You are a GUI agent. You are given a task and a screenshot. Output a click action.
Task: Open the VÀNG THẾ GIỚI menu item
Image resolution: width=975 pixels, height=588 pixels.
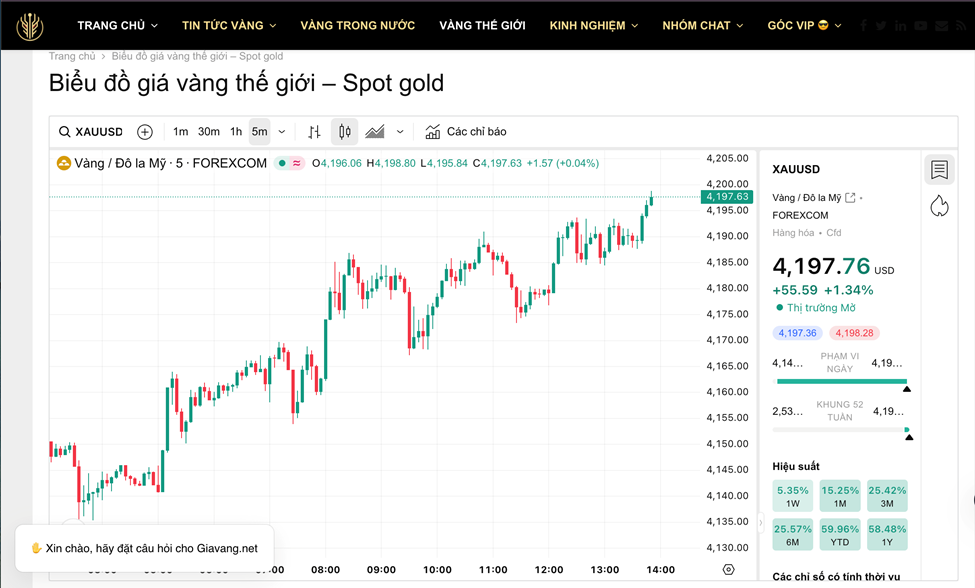click(x=482, y=25)
